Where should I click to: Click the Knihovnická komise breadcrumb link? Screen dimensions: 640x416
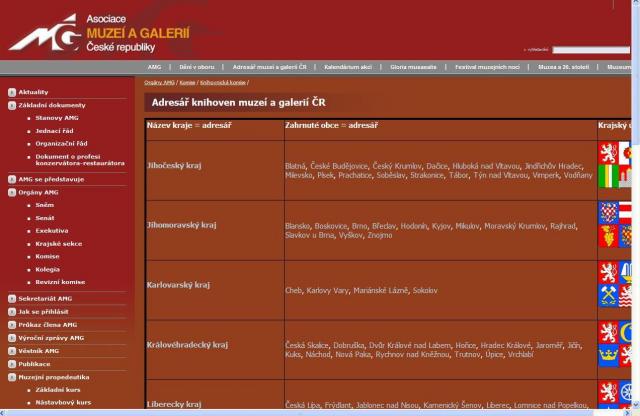pos(223,82)
